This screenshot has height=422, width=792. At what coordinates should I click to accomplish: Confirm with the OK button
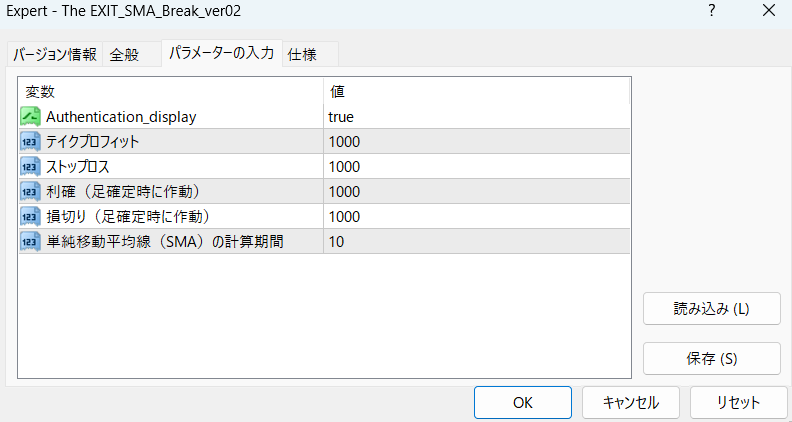pyautogui.click(x=522, y=402)
